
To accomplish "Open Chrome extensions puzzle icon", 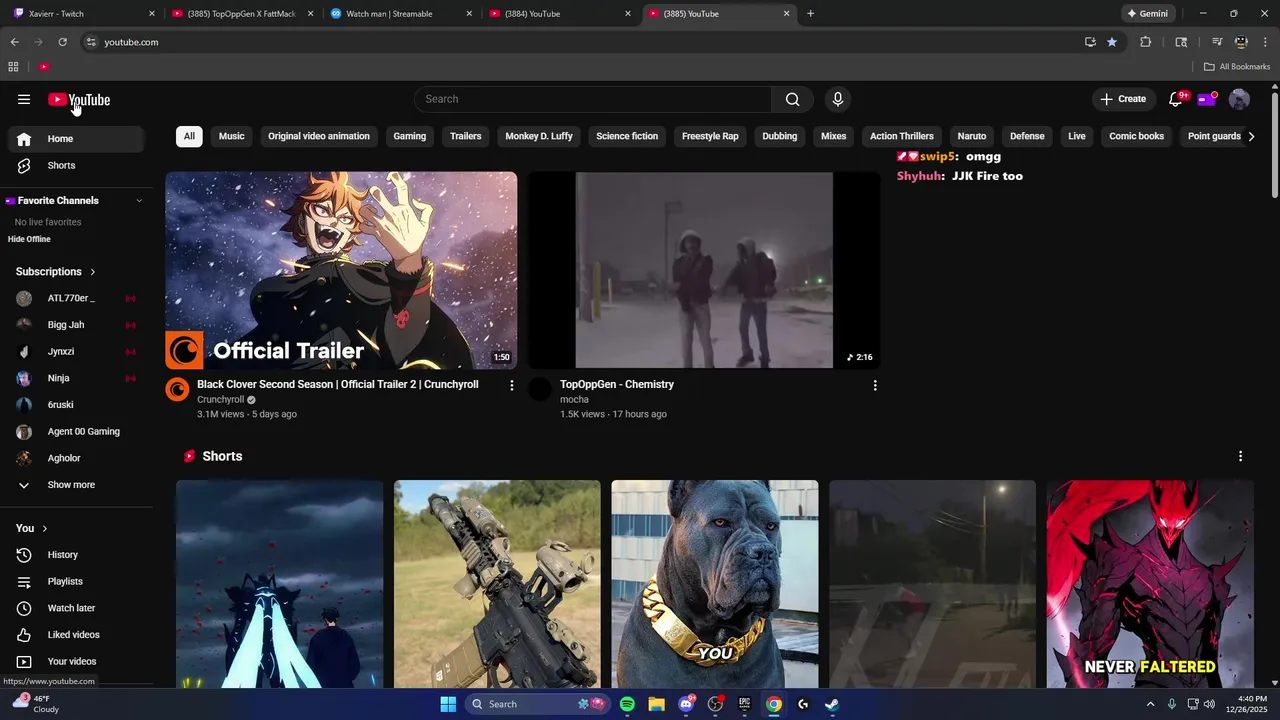I will pyautogui.click(x=1146, y=42).
